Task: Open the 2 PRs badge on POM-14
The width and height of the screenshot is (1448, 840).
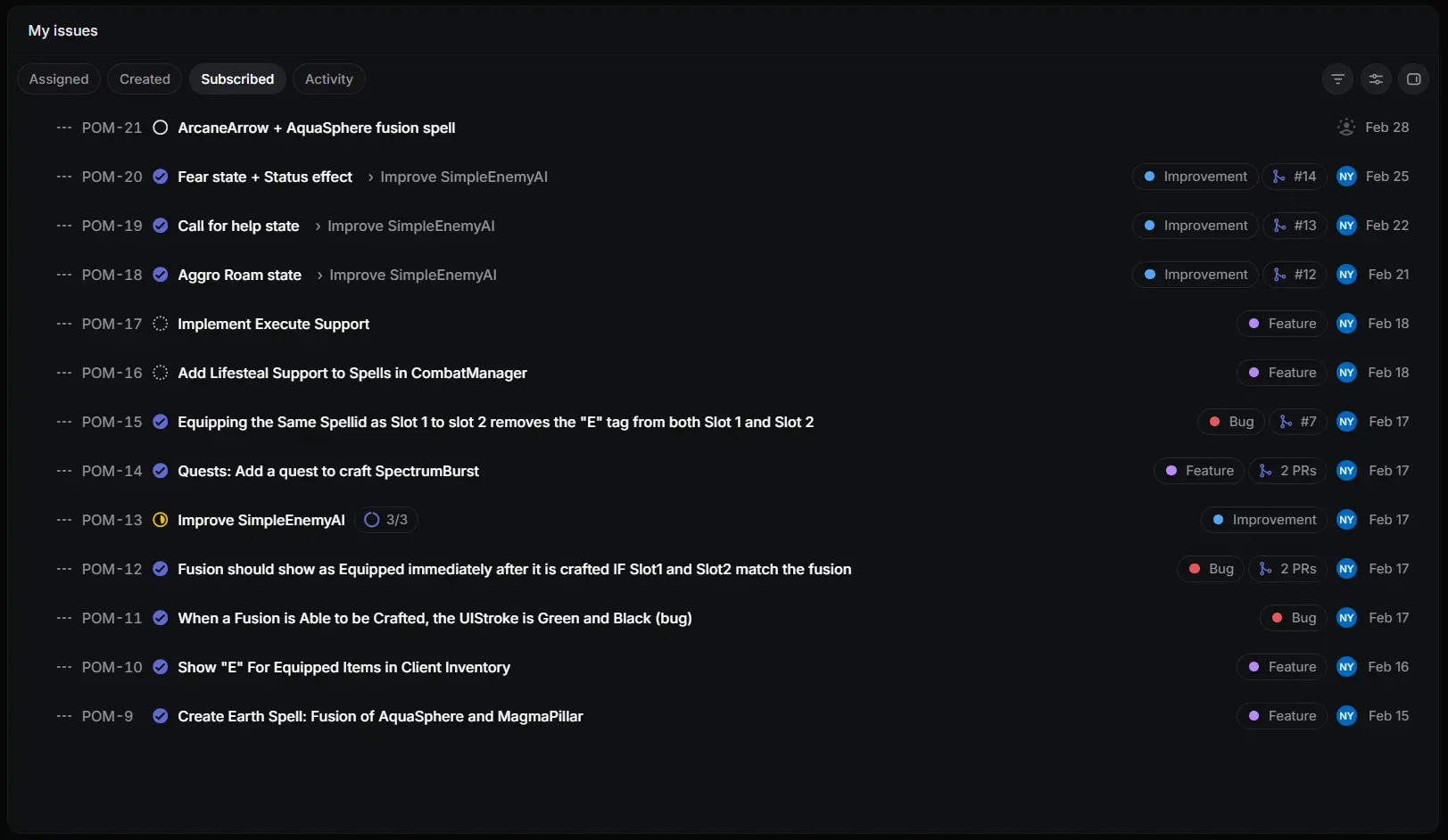Action: click(1287, 471)
